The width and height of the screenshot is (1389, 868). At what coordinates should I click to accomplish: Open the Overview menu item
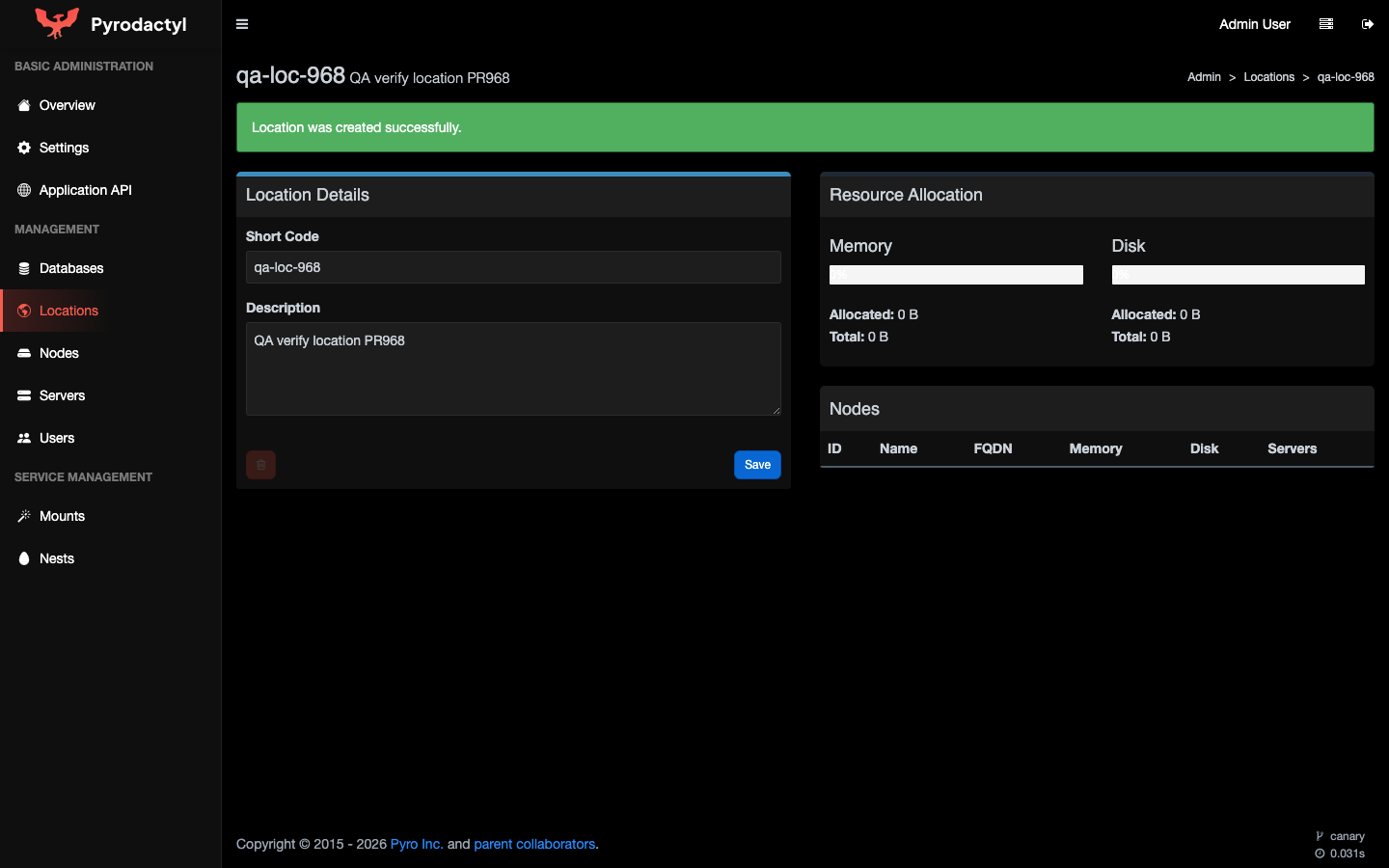(x=110, y=105)
